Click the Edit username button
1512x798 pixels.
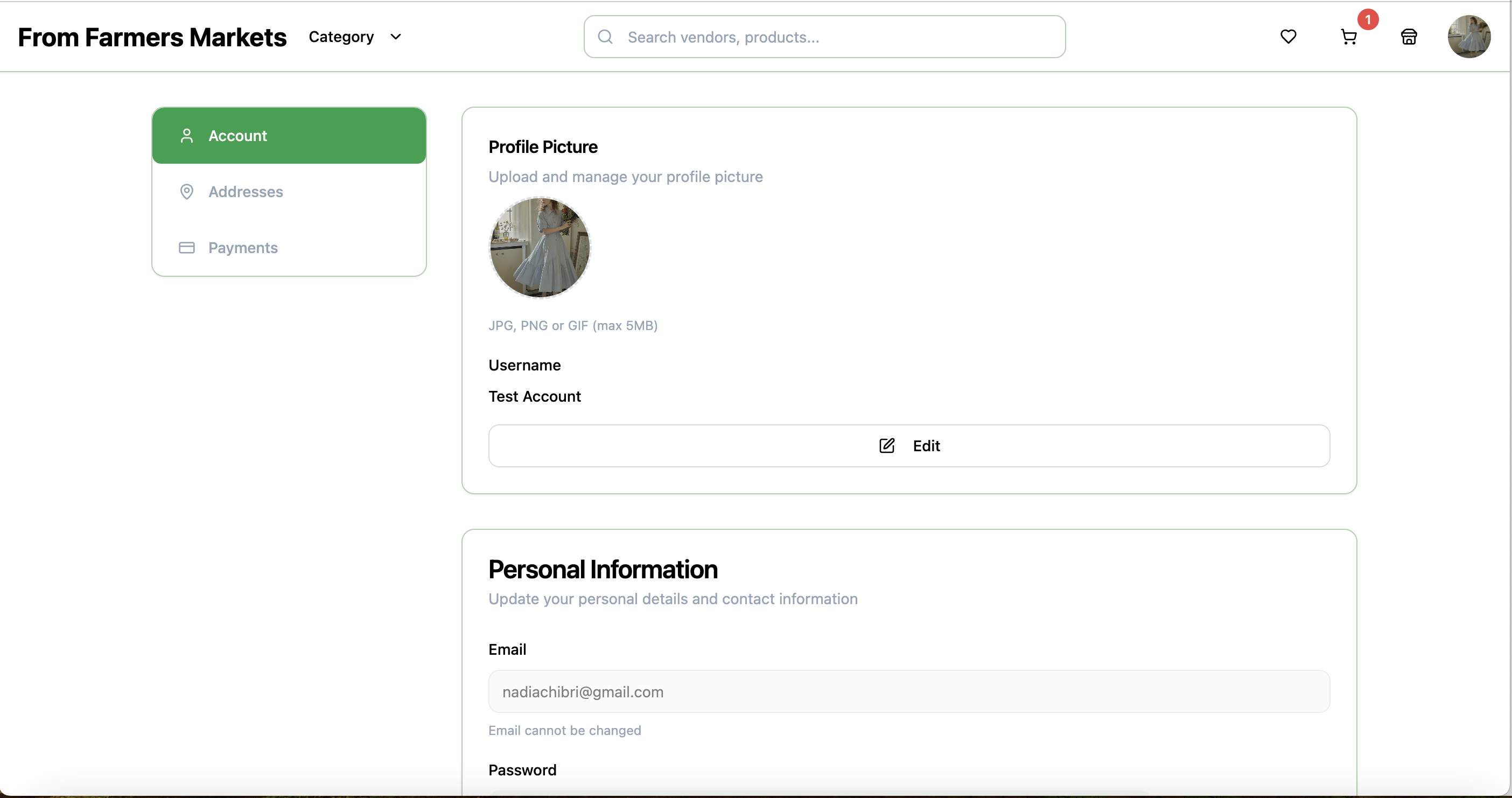908,445
